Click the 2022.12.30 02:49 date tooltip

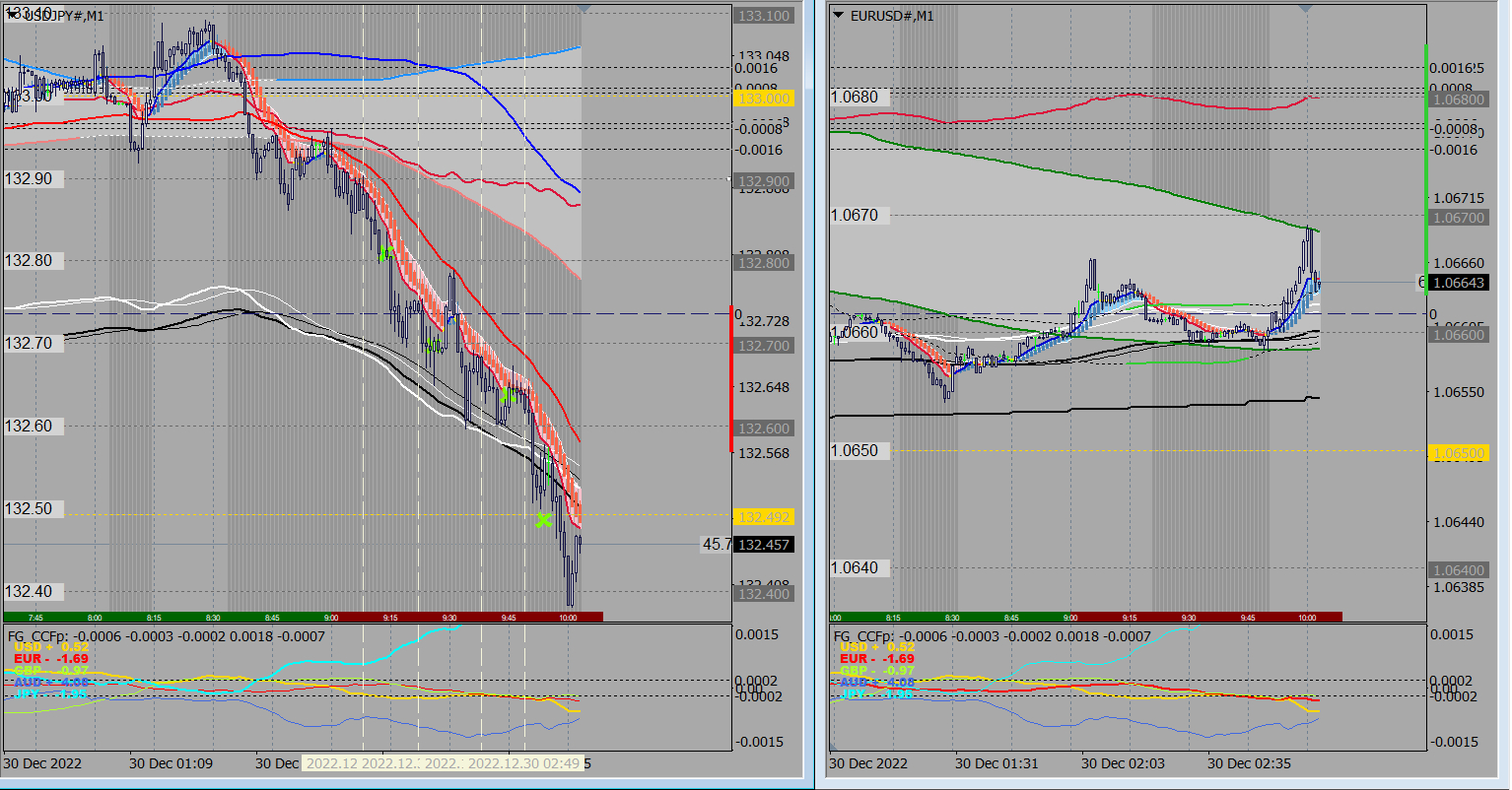(524, 763)
